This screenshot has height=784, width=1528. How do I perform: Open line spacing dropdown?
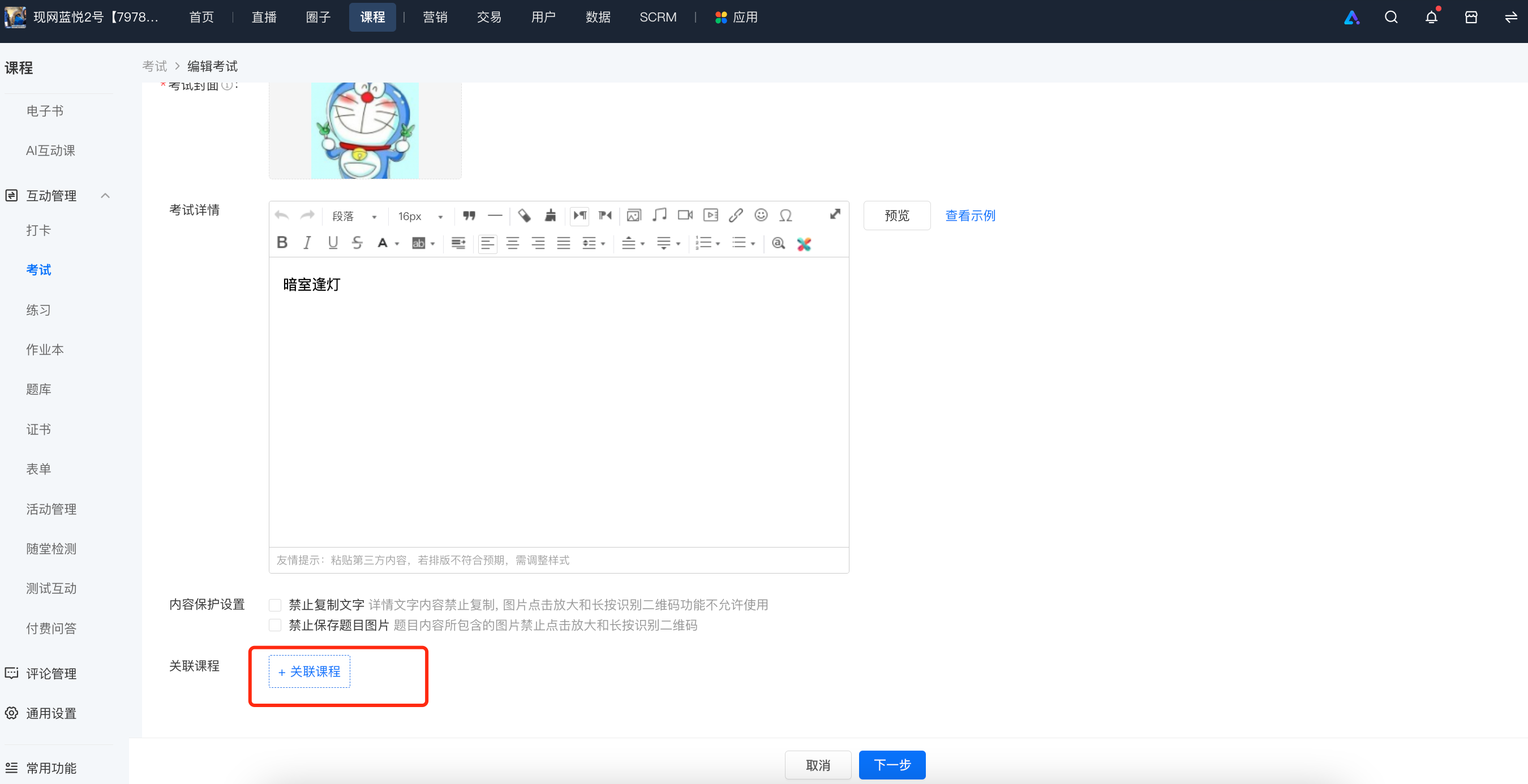pyautogui.click(x=594, y=243)
